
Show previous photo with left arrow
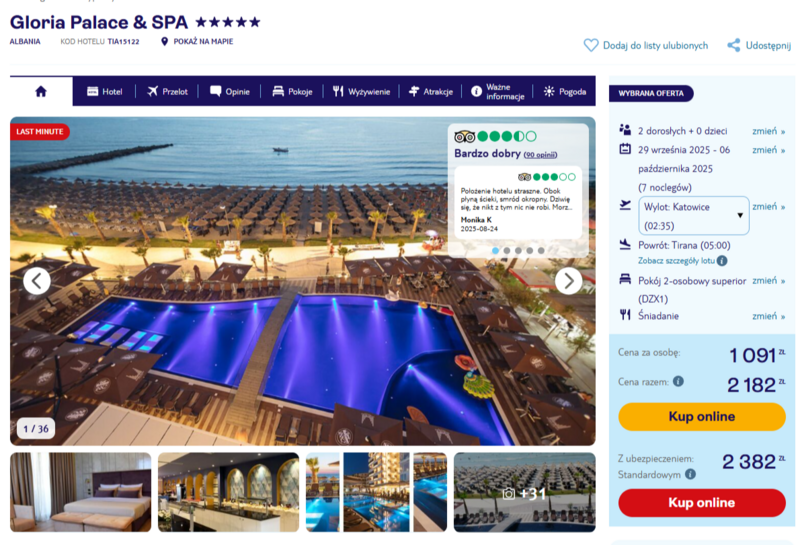pos(37,281)
